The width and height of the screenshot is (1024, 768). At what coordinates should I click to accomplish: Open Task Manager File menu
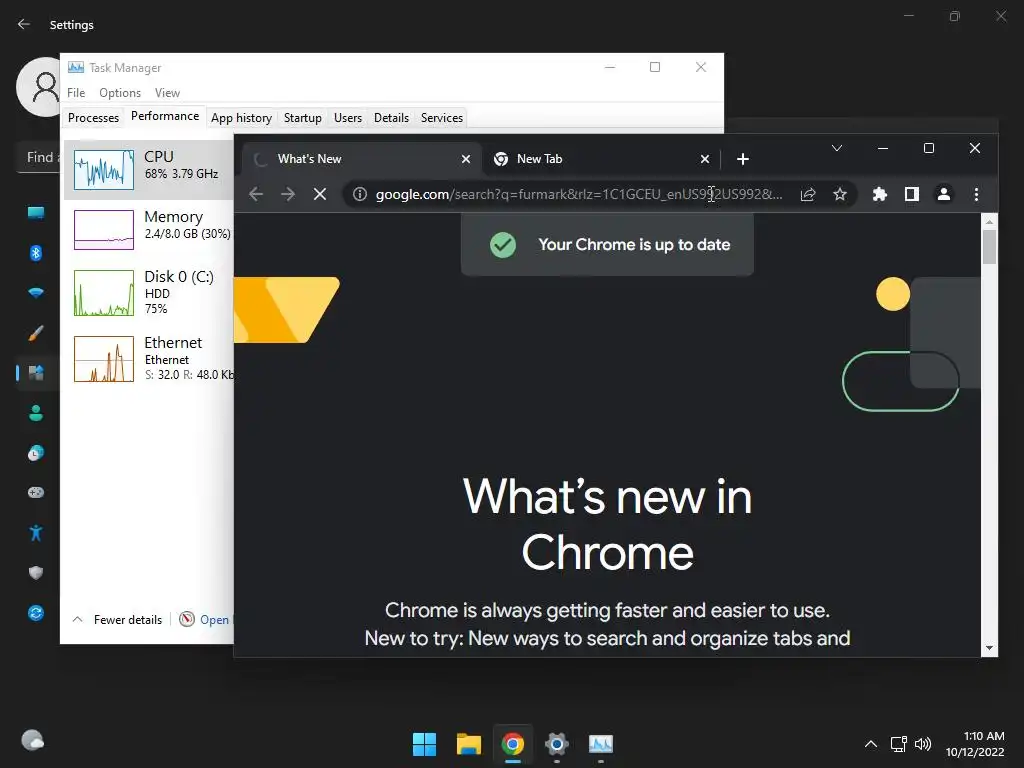[x=76, y=93]
